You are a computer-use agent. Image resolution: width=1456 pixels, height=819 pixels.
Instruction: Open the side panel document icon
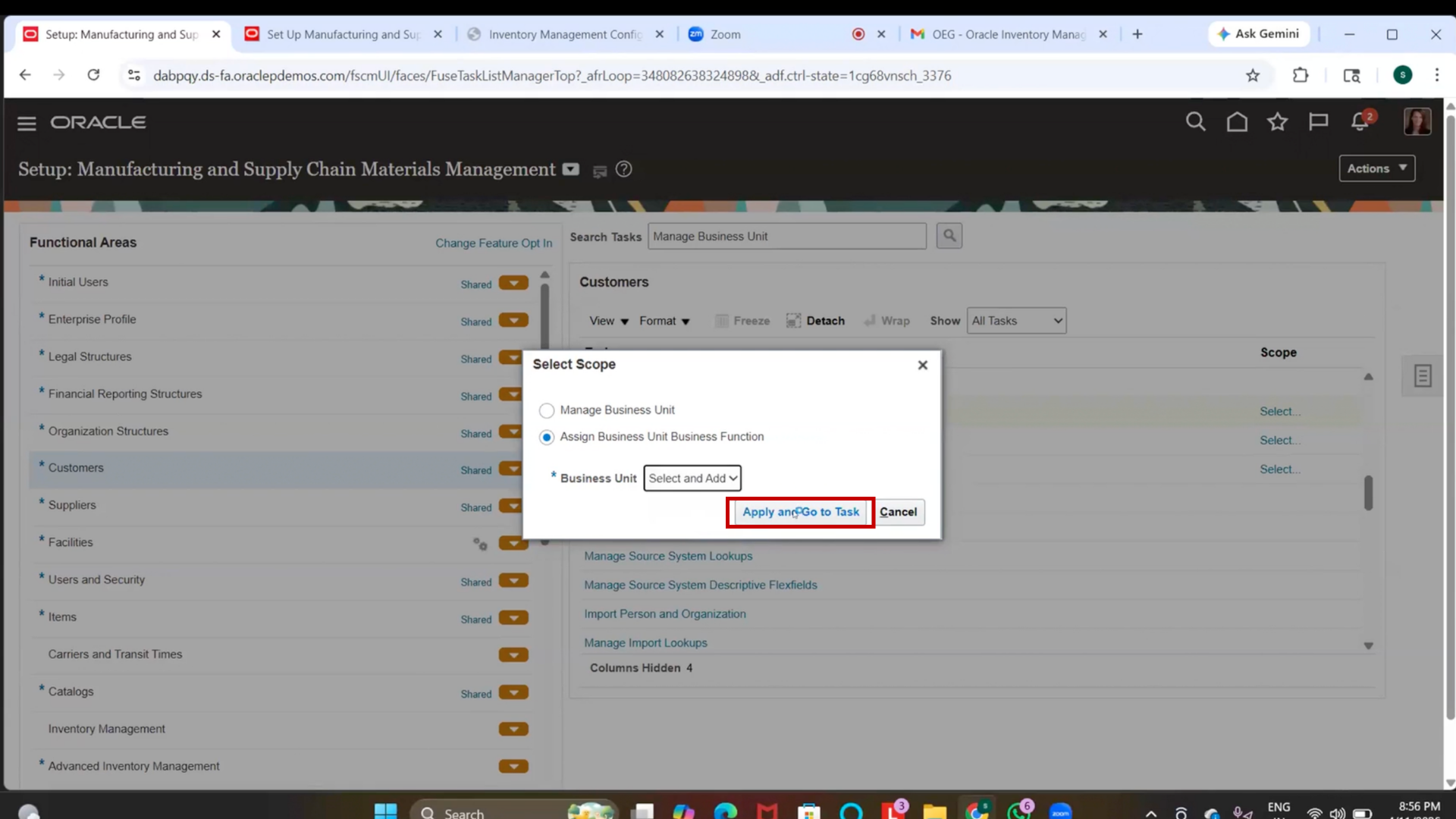click(1422, 375)
